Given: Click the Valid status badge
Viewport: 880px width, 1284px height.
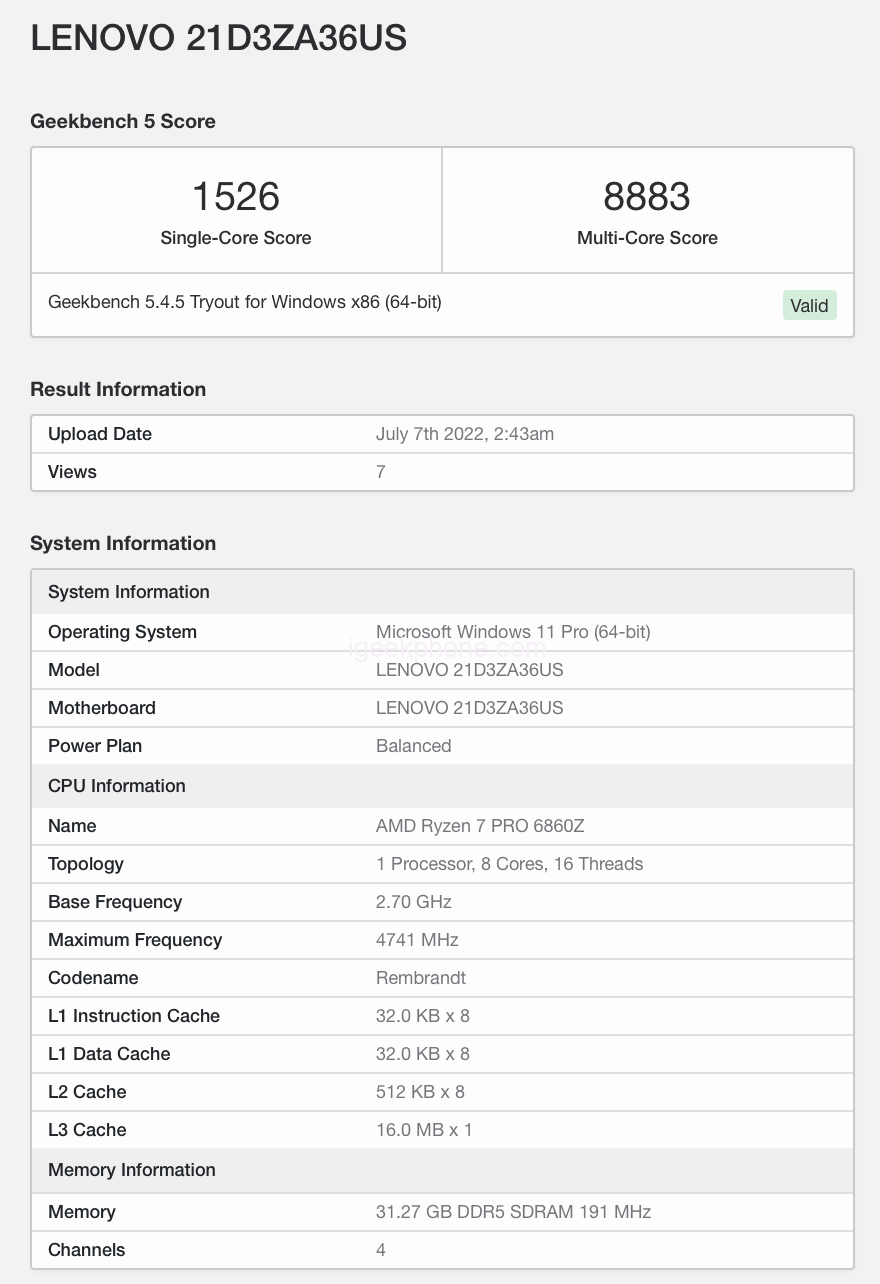Looking at the screenshot, I should (809, 306).
